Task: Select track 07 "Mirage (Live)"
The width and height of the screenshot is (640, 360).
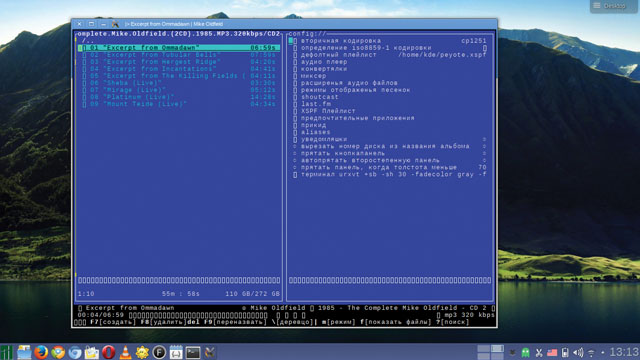Action: click(x=179, y=90)
